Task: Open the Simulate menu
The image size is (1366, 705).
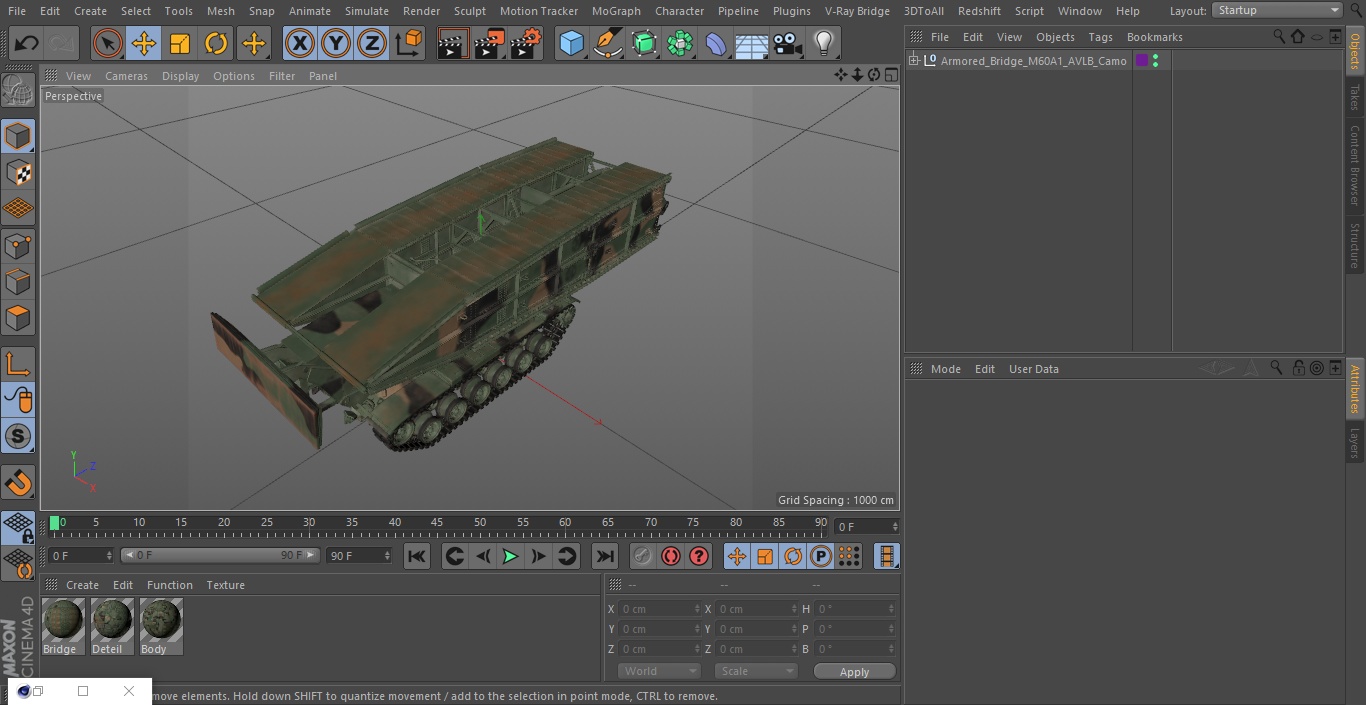Action: point(367,11)
